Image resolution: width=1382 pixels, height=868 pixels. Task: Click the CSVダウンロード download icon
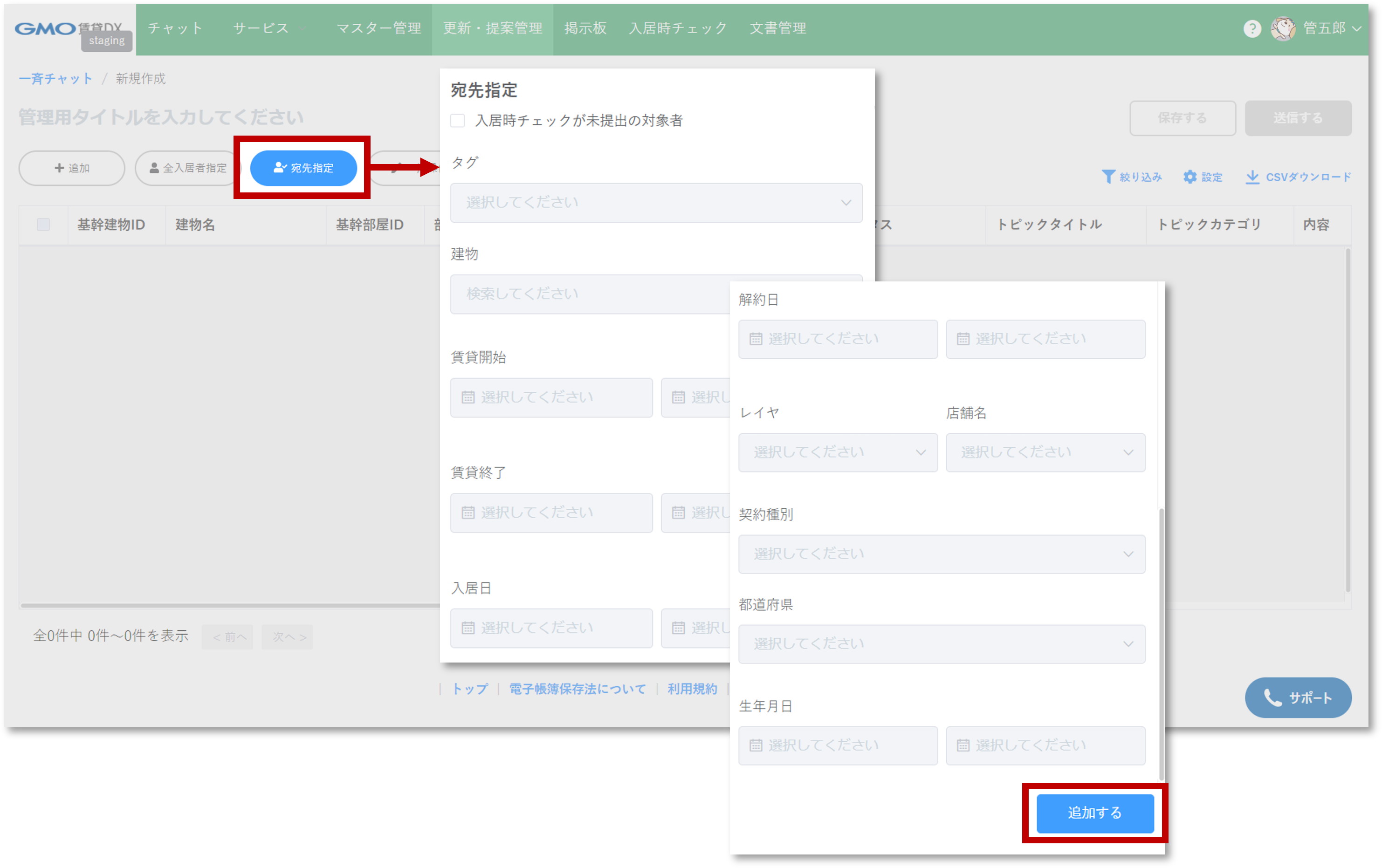[1252, 177]
